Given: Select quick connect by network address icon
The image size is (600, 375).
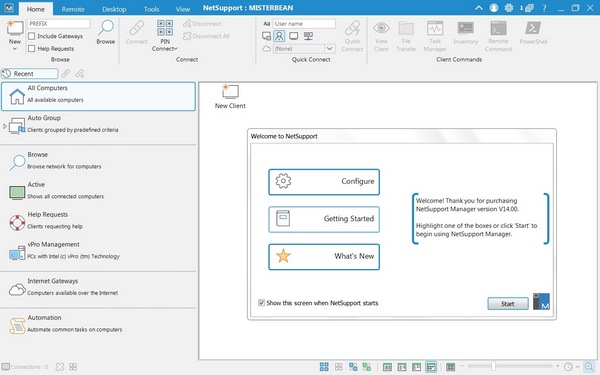Looking at the screenshot, I should click(308, 36).
